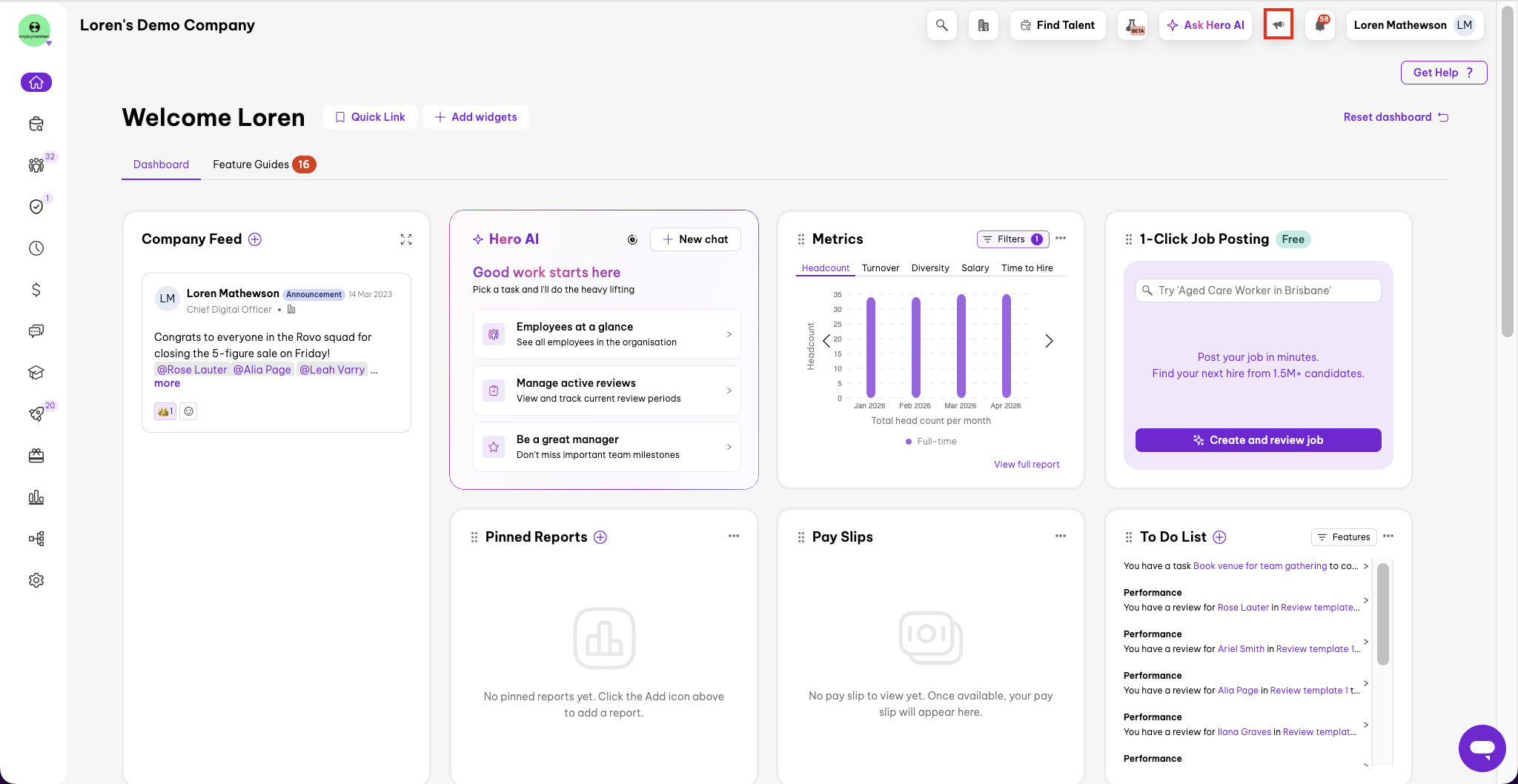
Task: Open the Filters dropdown in Metrics
Action: tap(1012, 239)
